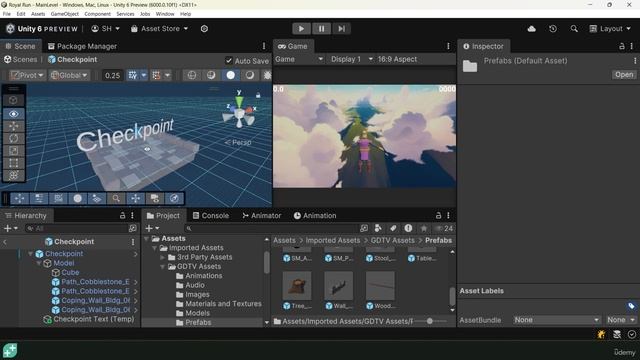Viewport: 640px width, 360px height.
Task: Switch to the Console tab
Action: [211, 216]
